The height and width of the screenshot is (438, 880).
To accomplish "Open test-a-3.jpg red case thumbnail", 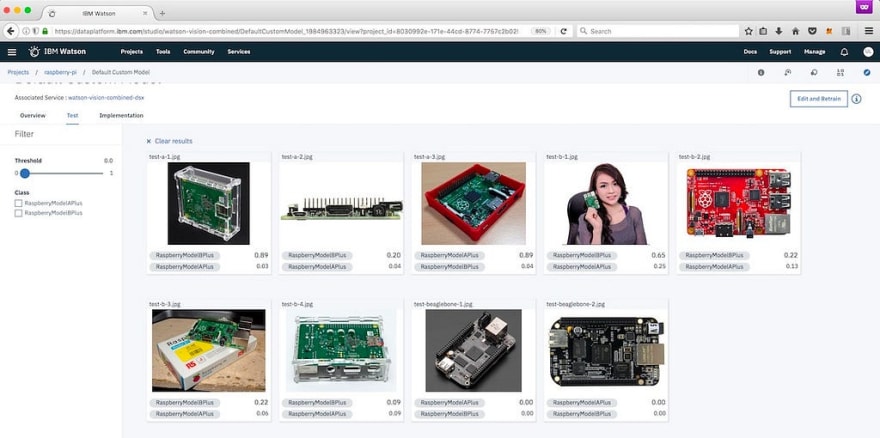I will 474,203.
